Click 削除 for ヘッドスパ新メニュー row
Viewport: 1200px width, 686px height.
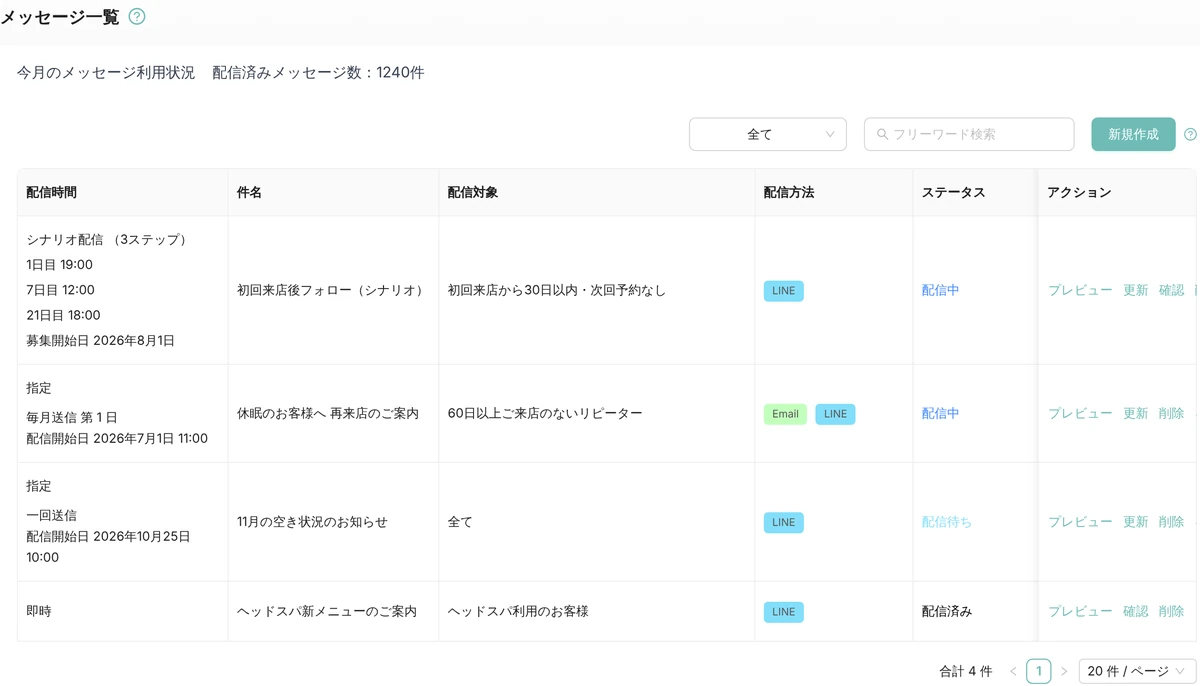pos(1171,611)
